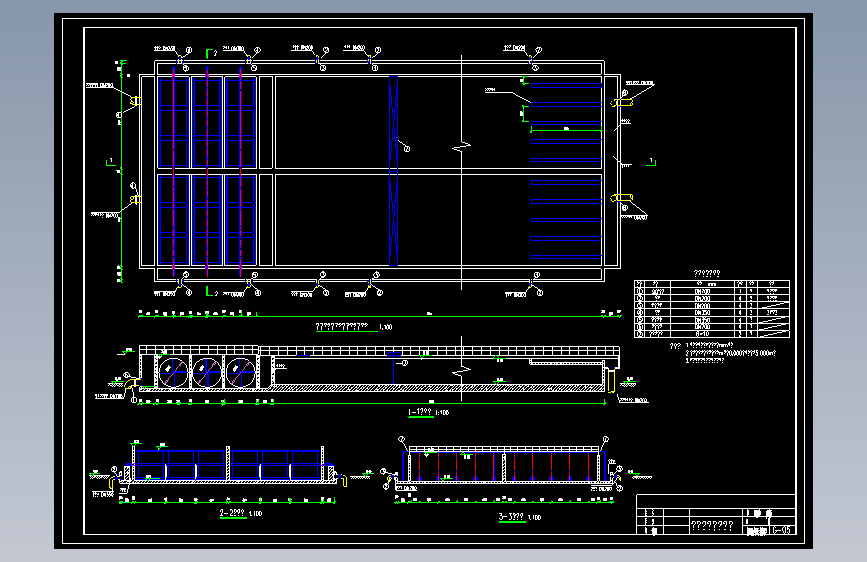Select the middle circular mixer in section 1-1
Image resolution: width=867 pixels, height=562 pixels.
click(x=207, y=372)
